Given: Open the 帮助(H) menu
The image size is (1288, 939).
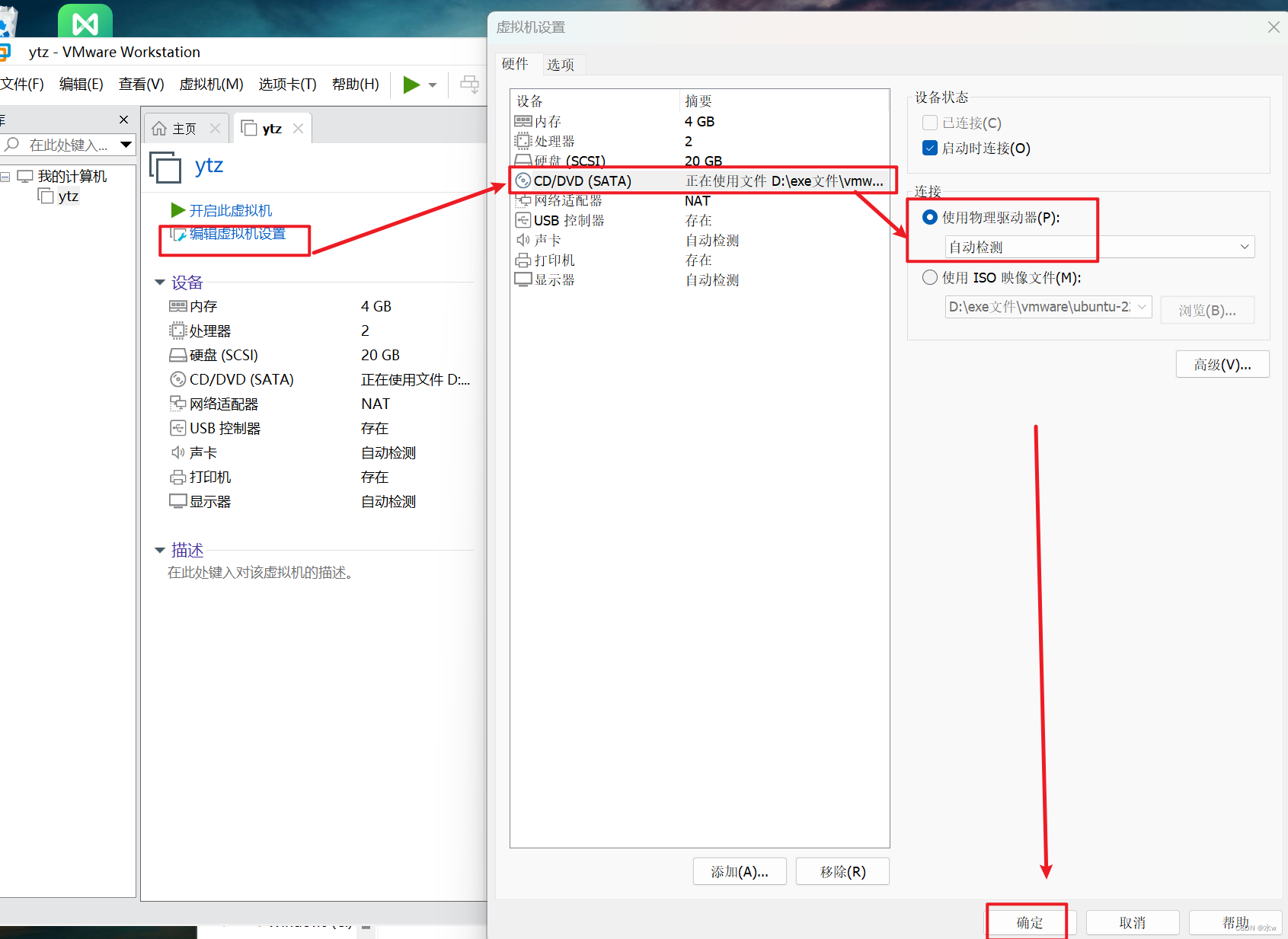Looking at the screenshot, I should pos(356,84).
